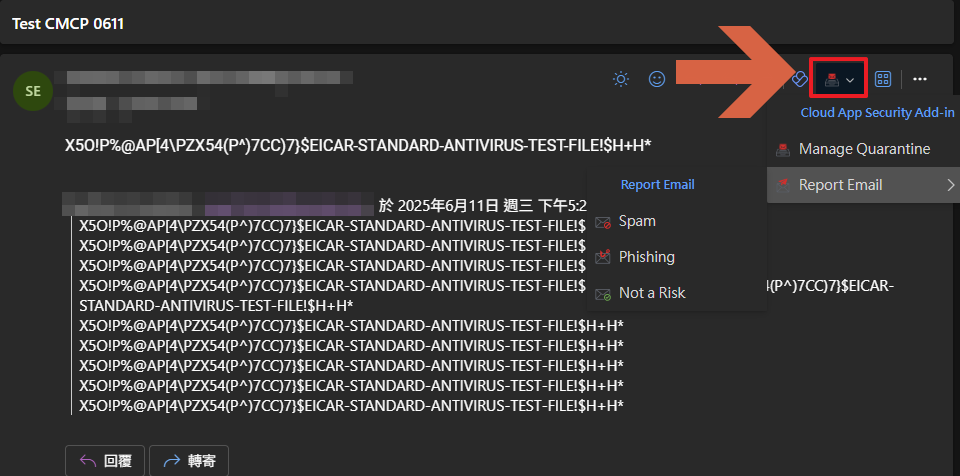
Task: Click the 轉寄 (Forward) button
Action: point(189,461)
